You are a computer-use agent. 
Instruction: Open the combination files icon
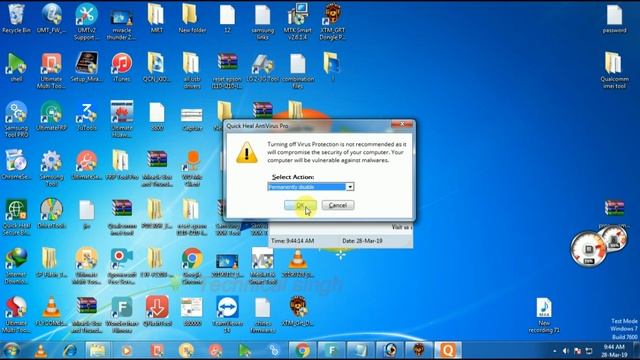[x=298, y=71]
